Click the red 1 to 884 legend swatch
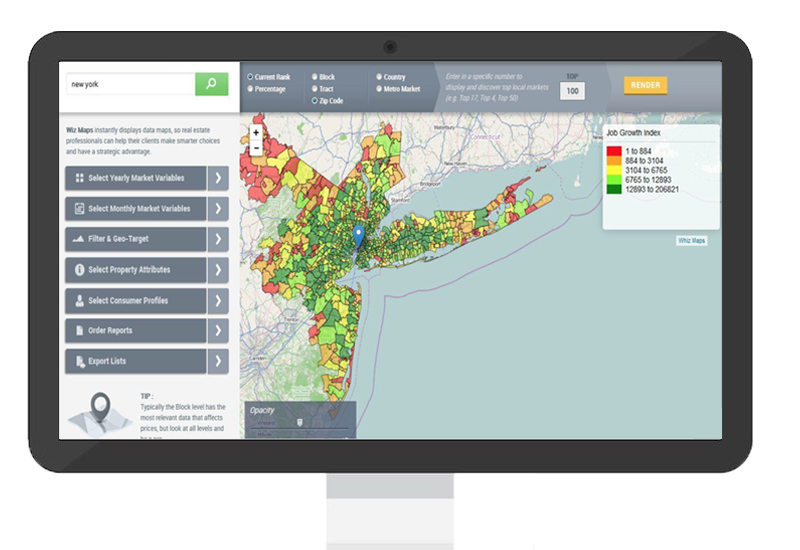The image size is (800, 550). click(x=614, y=151)
